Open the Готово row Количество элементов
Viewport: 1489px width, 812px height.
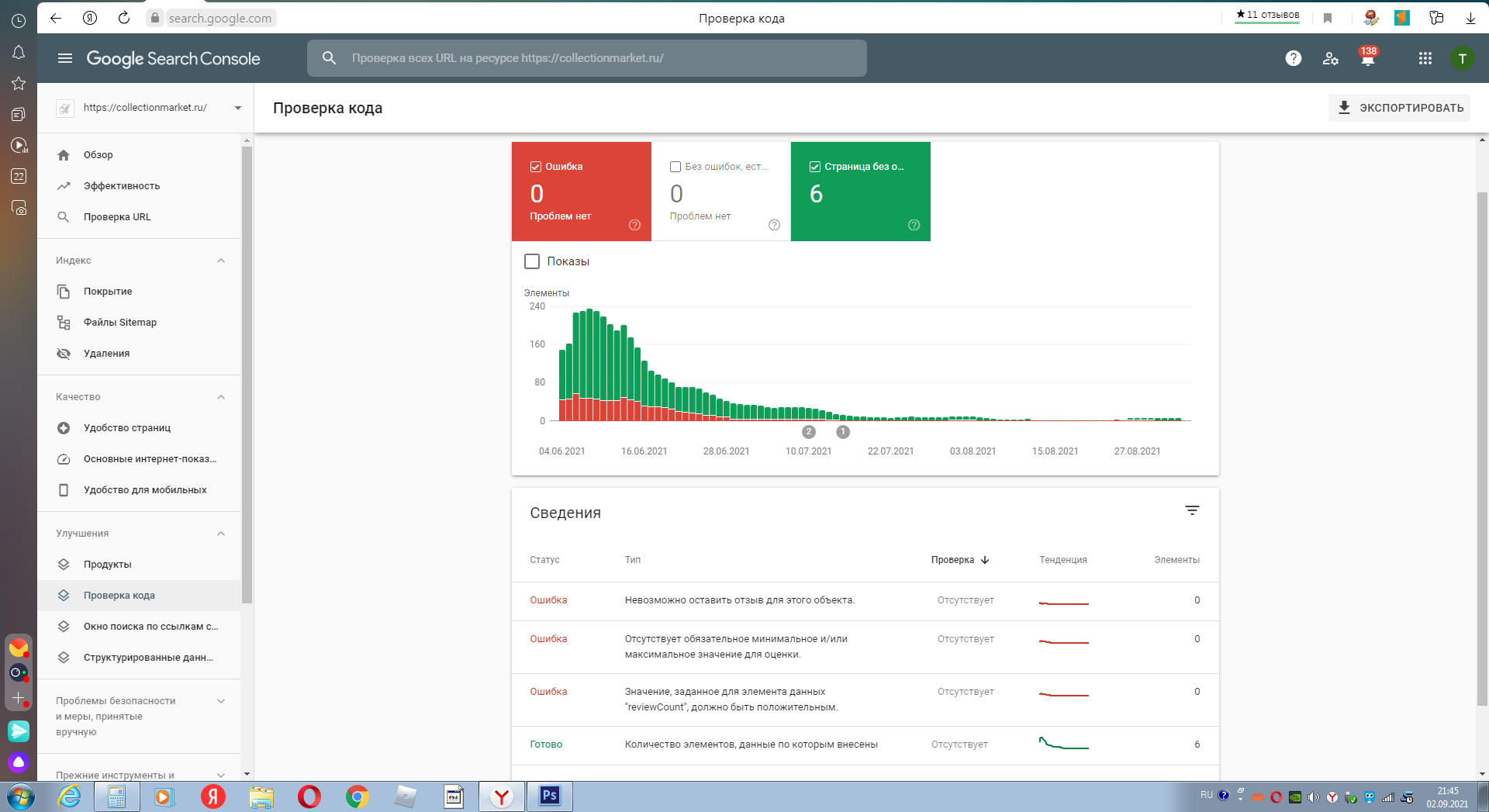[865, 745]
